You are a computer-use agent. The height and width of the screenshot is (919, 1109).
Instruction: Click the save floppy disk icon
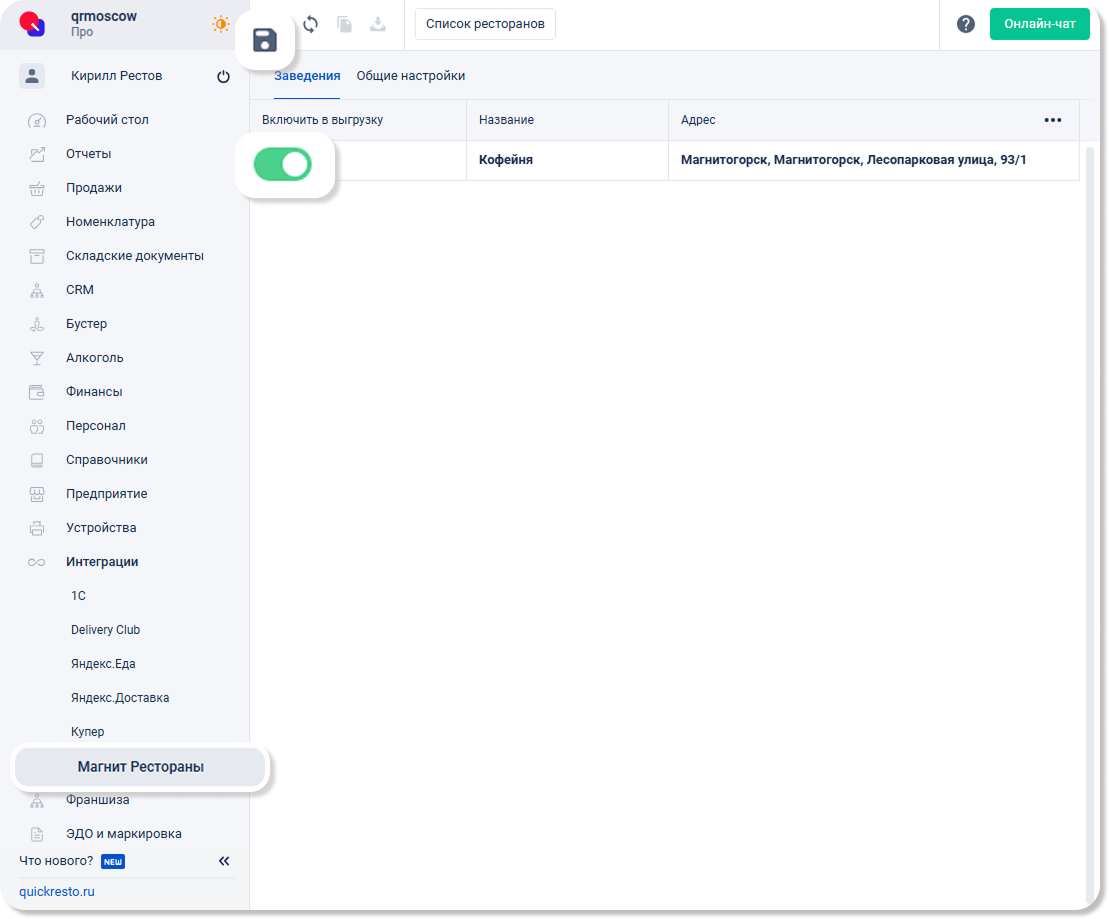[x=265, y=41]
